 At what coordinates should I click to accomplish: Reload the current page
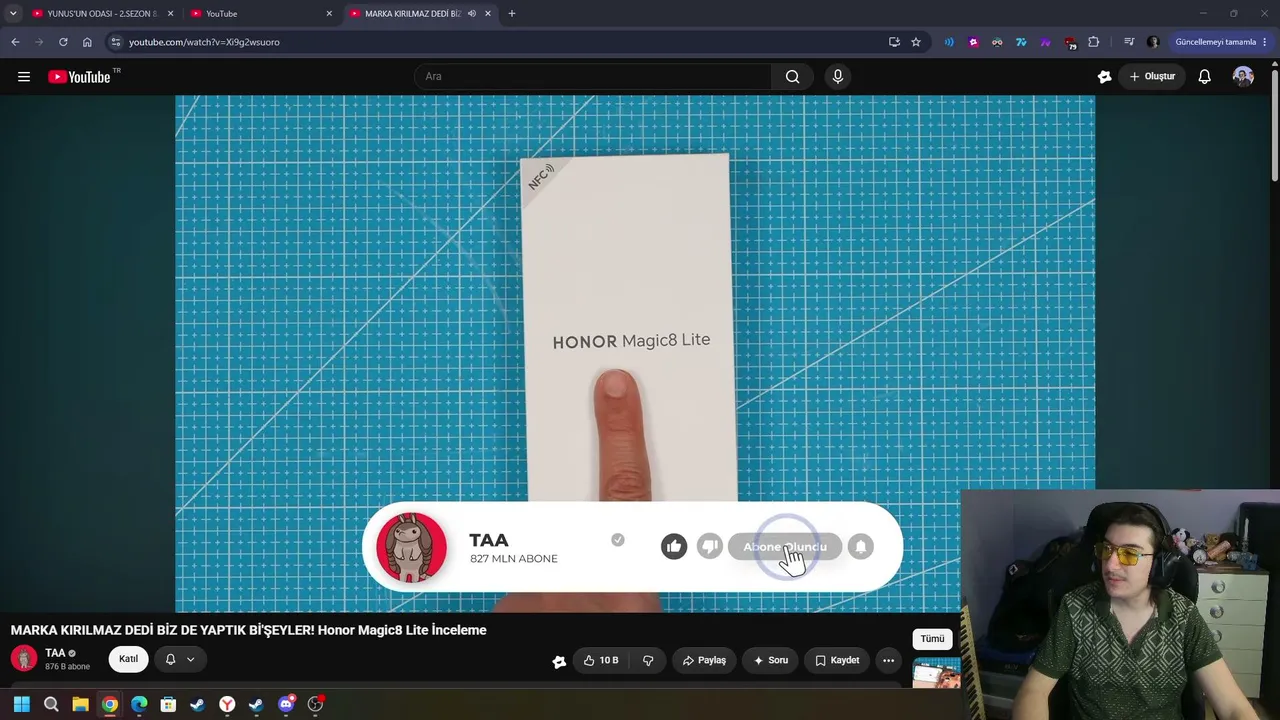tap(63, 42)
